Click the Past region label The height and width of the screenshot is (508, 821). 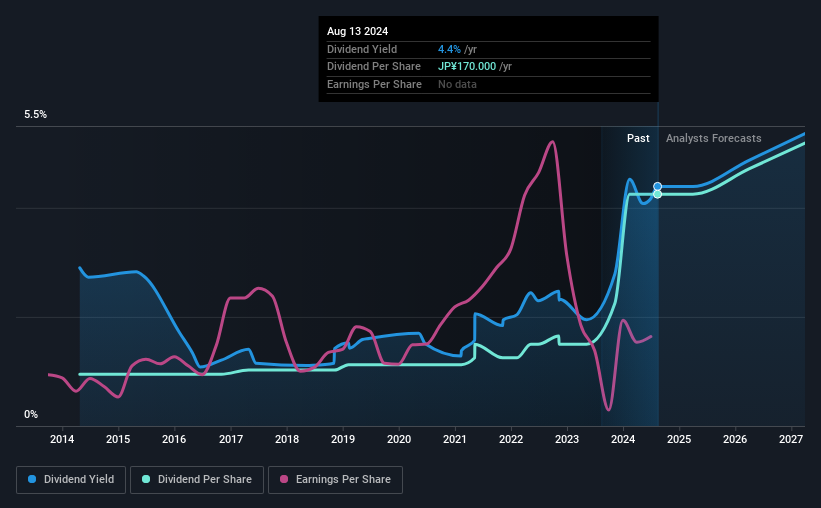tap(638, 138)
